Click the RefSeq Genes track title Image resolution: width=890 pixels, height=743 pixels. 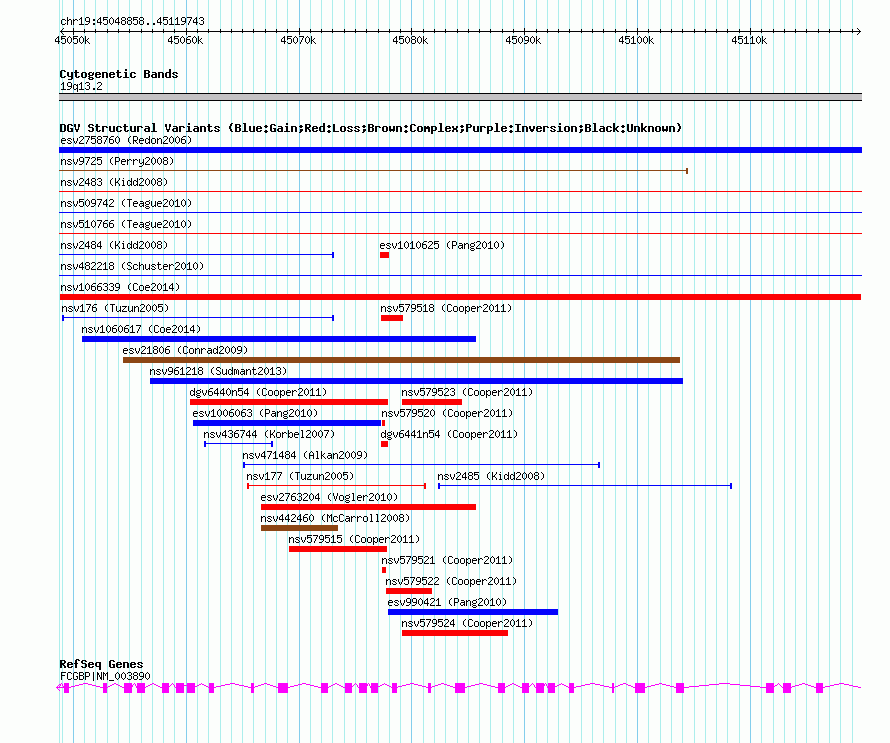(101, 664)
